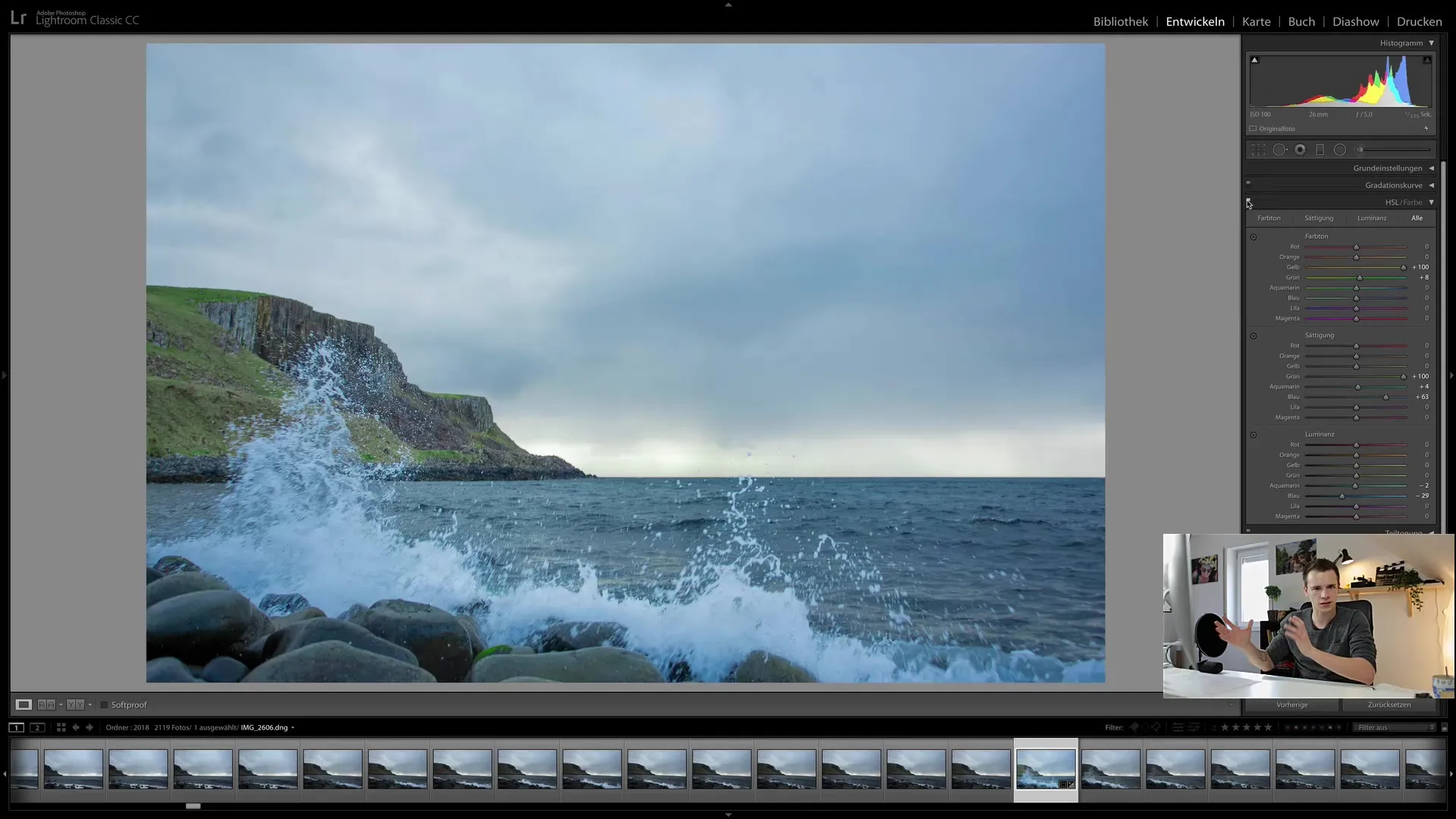The image size is (1456, 819).
Task: Open before/after side-by-side view
Action: (46, 705)
